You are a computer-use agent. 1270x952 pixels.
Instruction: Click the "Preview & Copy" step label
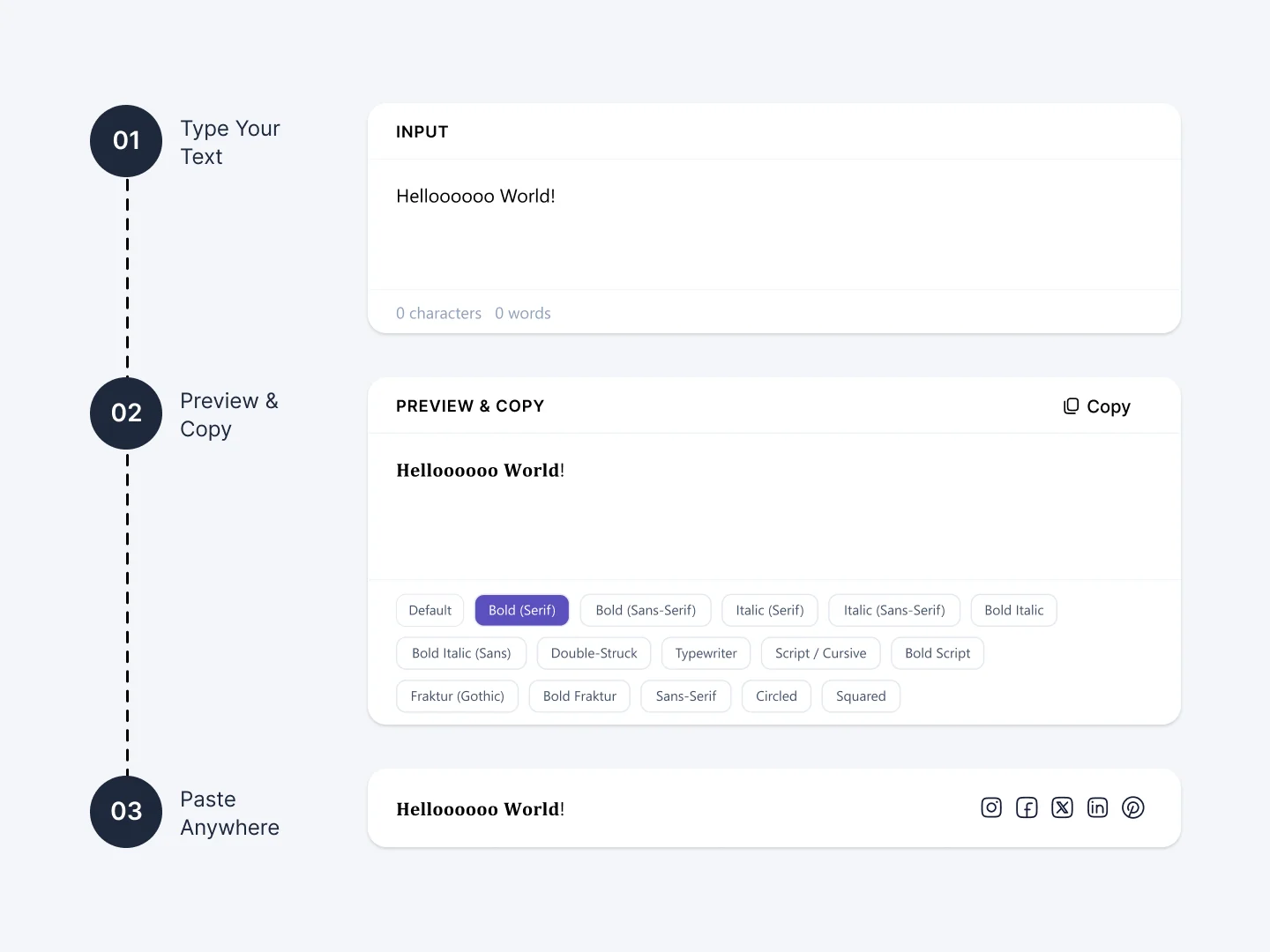[x=229, y=414]
